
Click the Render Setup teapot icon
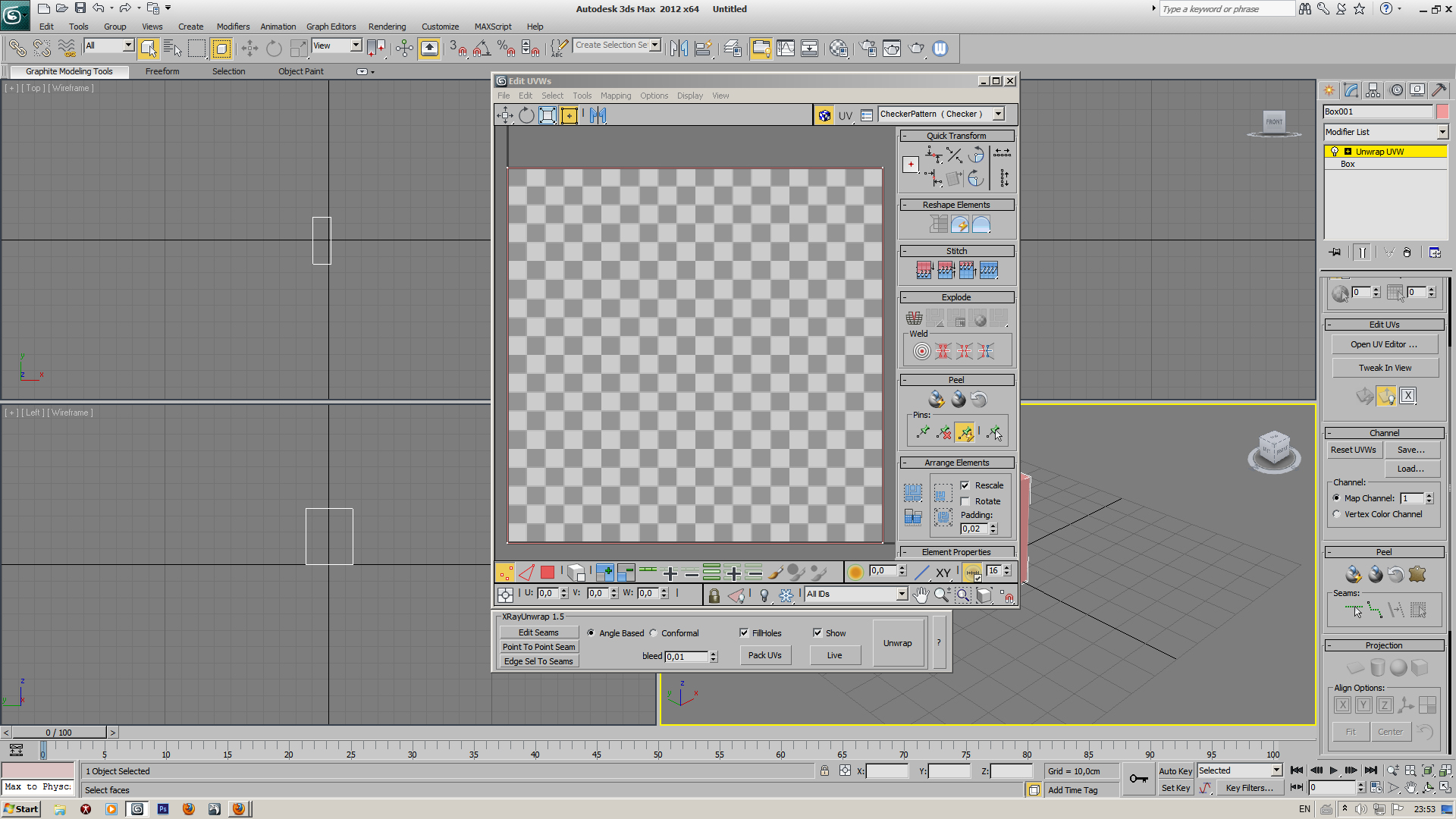(868, 49)
